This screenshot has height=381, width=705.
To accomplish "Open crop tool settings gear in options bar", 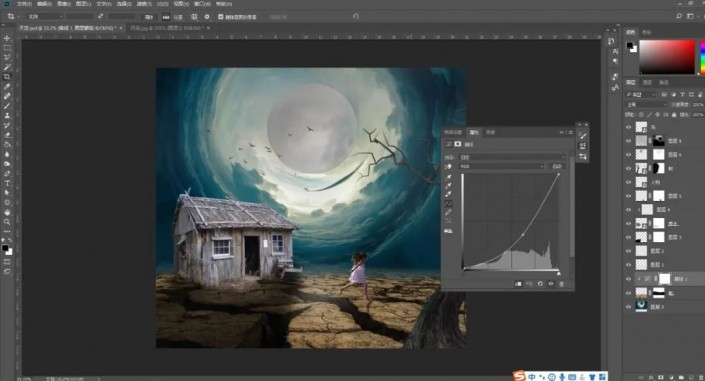I will (x=207, y=17).
